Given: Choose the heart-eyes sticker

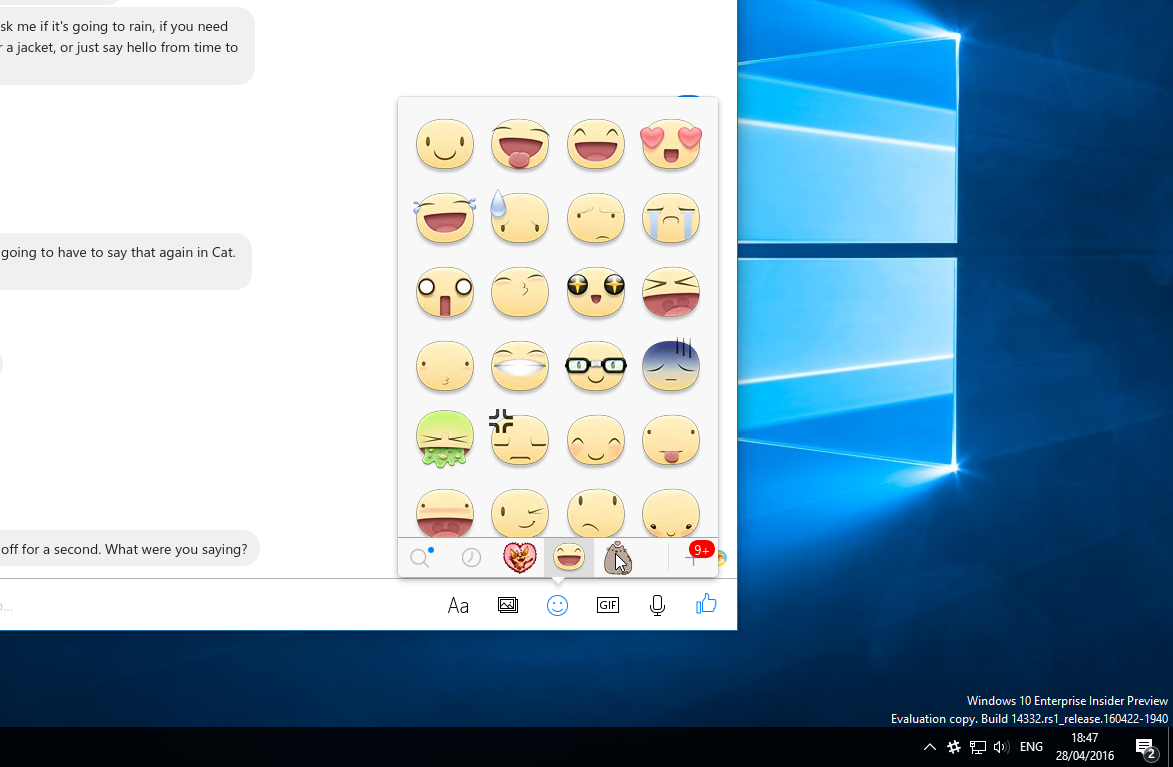Looking at the screenshot, I should pos(671,144).
